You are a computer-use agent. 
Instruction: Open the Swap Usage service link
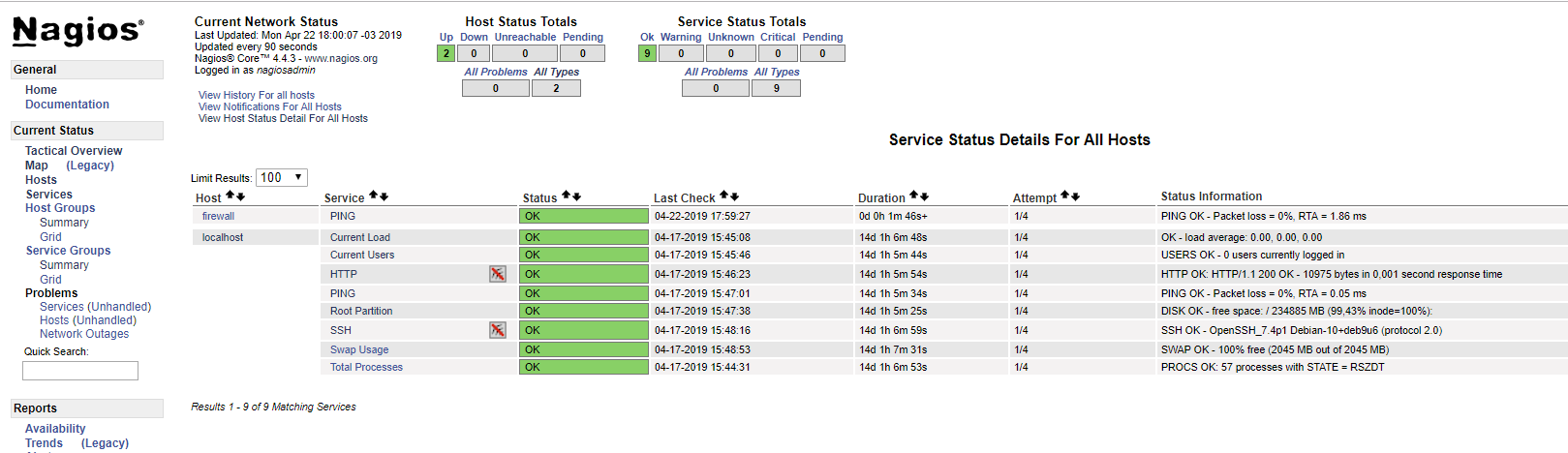click(x=359, y=349)
